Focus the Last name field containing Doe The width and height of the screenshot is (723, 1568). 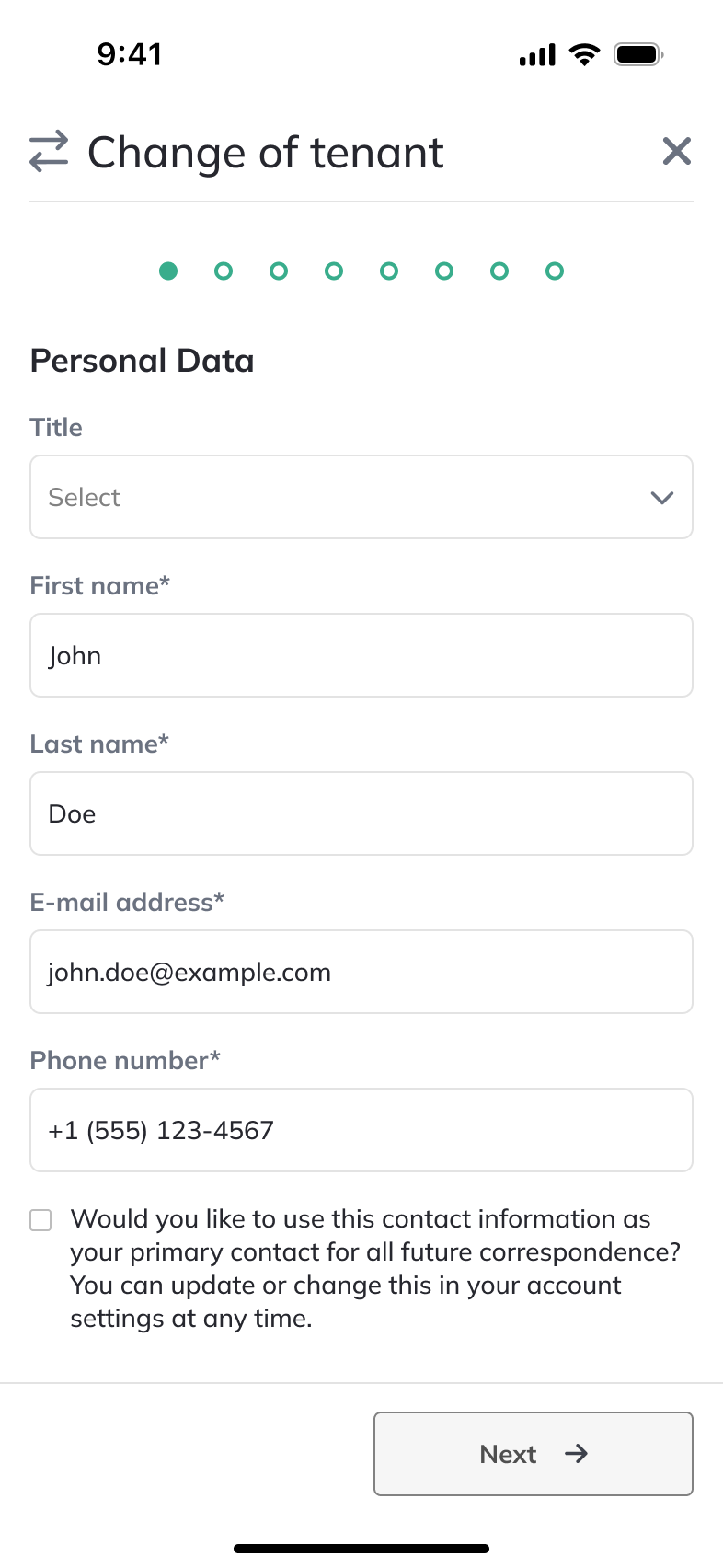[361, 813]
